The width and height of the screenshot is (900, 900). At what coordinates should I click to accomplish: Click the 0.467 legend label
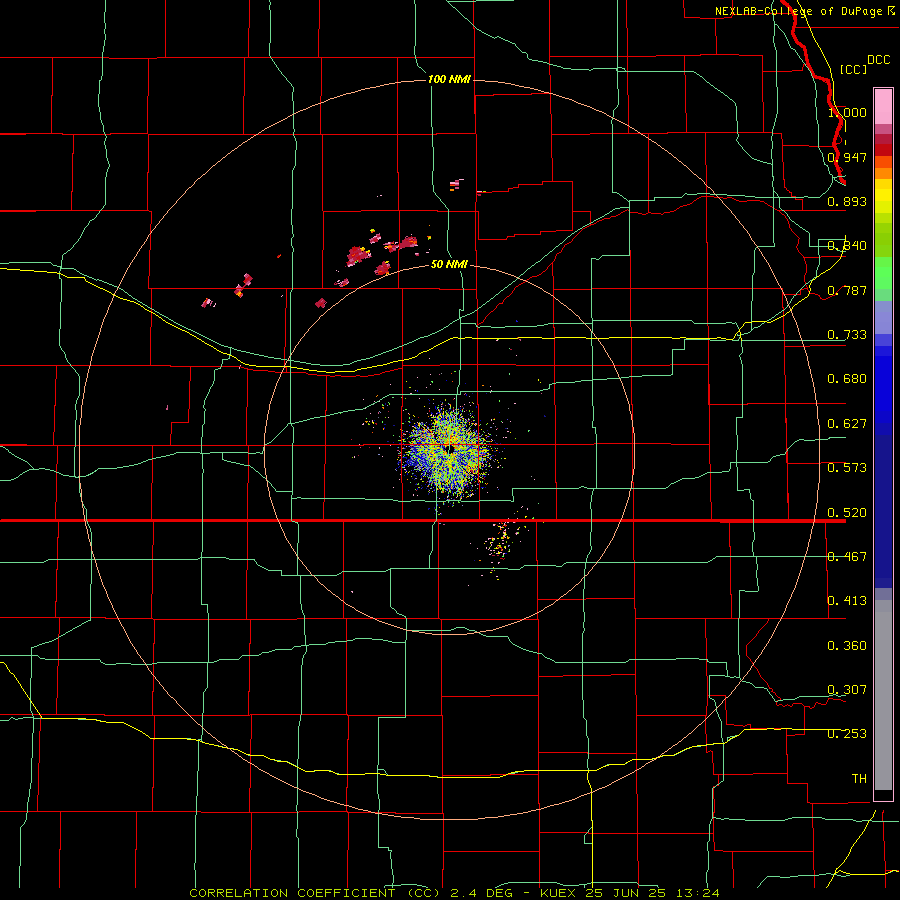pos(847,557)
